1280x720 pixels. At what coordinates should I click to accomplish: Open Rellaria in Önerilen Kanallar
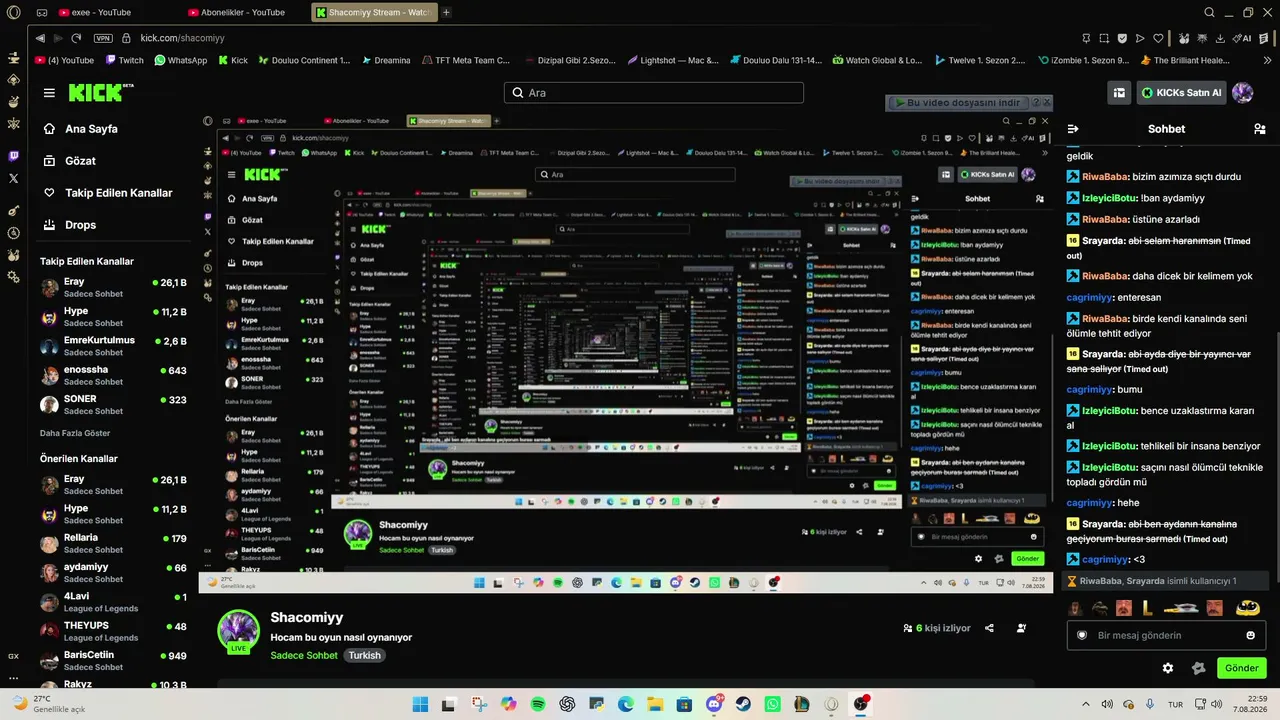[x=113, y=543]
